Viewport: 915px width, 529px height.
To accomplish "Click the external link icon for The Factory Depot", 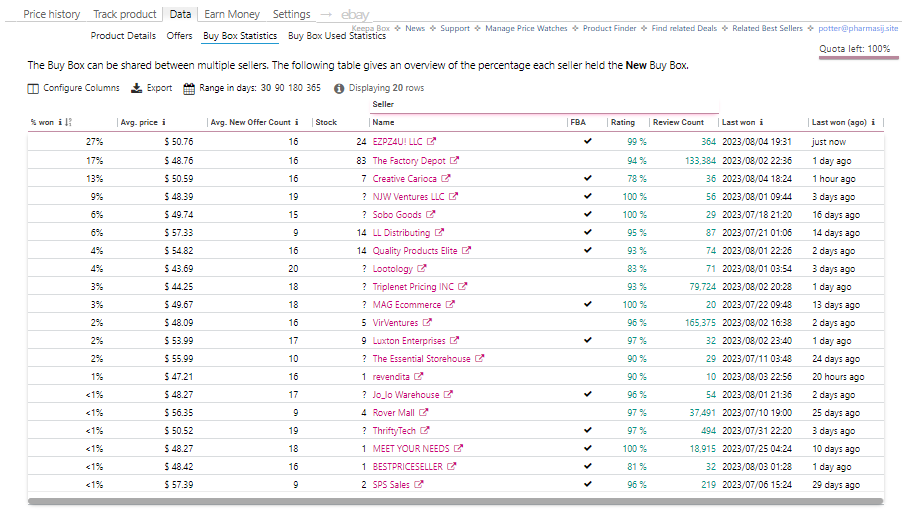I will pyautogui.click(x=455, y=160).
